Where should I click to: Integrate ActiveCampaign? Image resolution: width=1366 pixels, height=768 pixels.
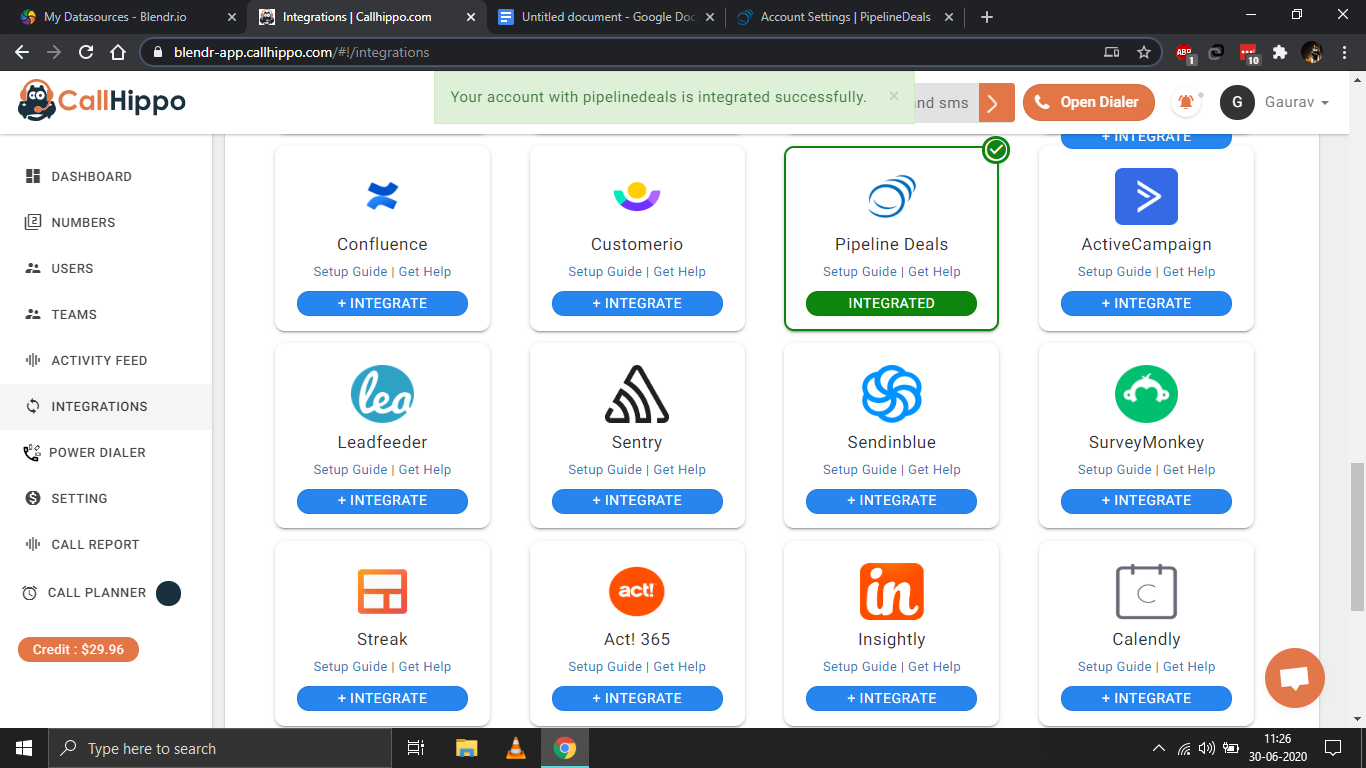[x=1146, y=303]
